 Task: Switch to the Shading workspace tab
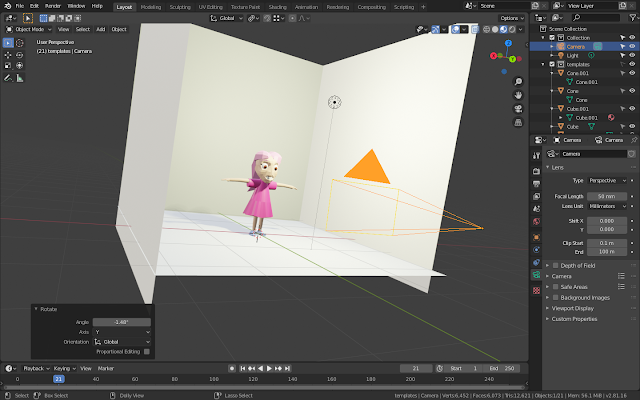(x=278, y=7)
